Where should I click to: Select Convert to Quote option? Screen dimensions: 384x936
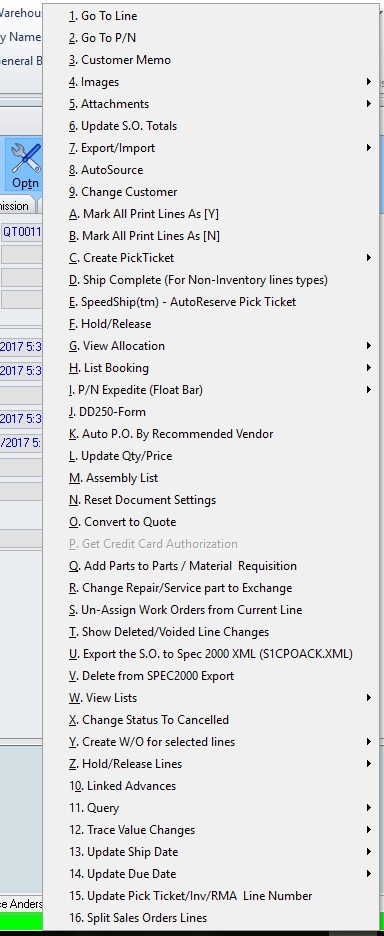(x=210, y=522)
